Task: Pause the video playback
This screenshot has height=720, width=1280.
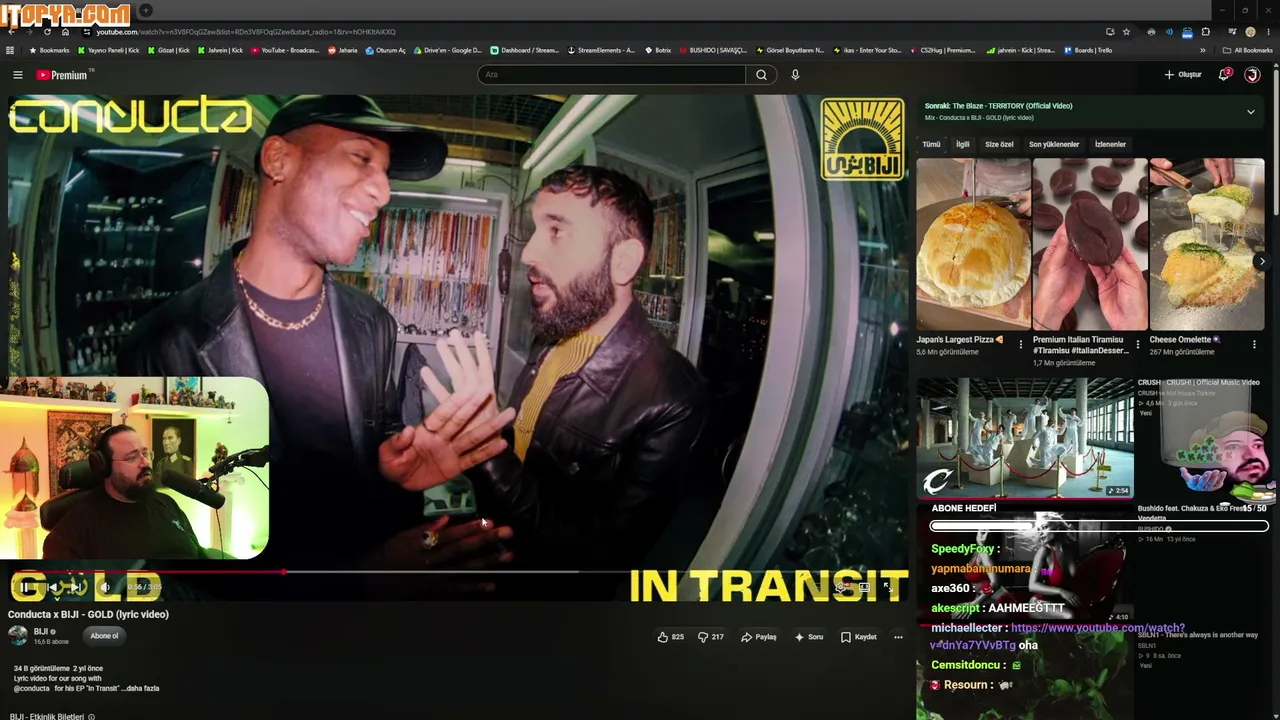Action: point(24,587)
